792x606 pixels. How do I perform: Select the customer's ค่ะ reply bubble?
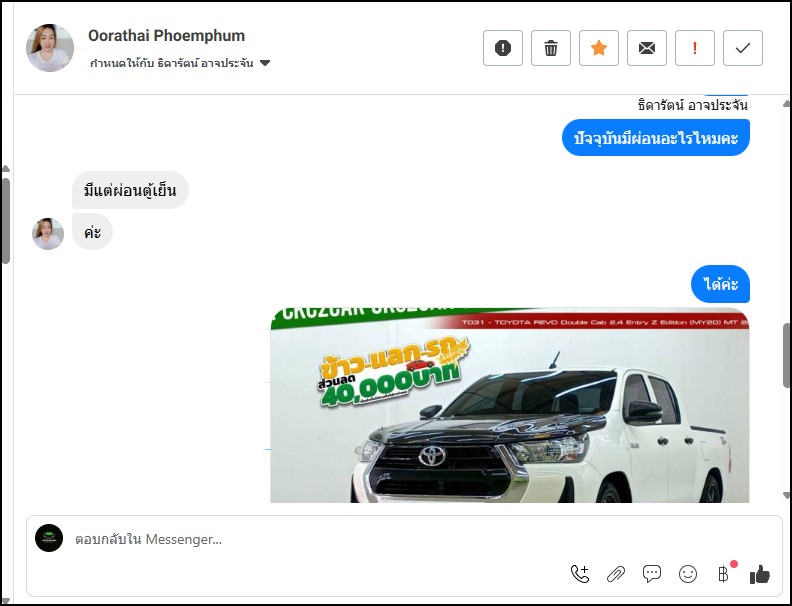(x=92, y=232)
